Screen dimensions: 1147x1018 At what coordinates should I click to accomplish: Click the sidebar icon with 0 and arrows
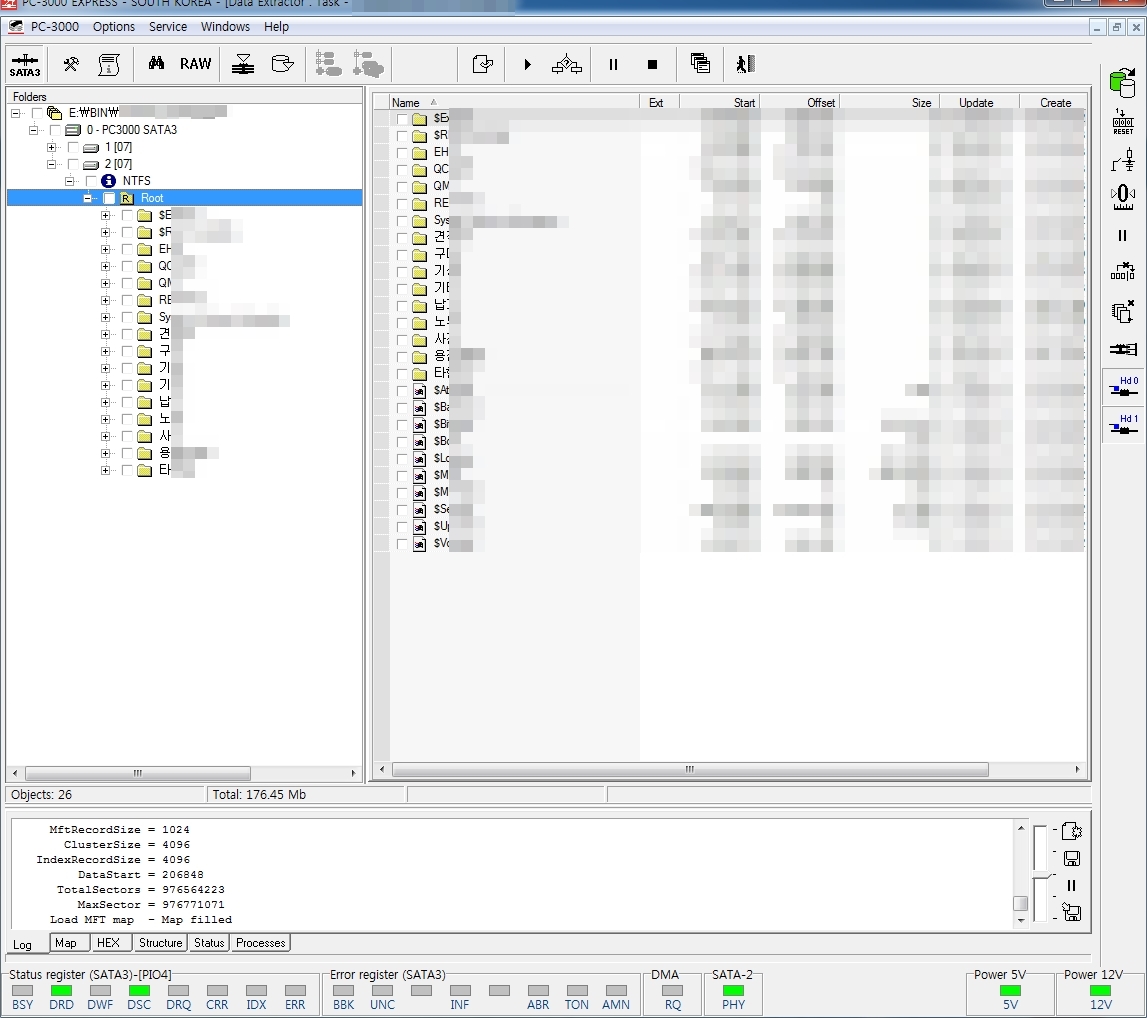[1123, 197]
